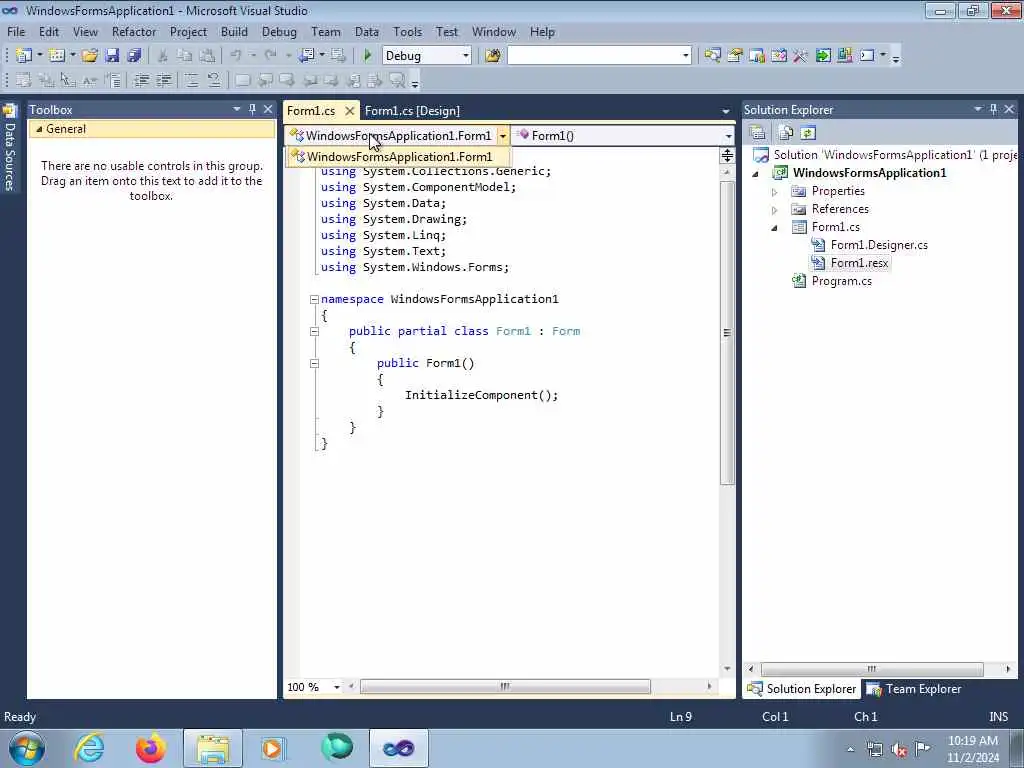Image resolution: width=1024 pixels, height=768 pixels.
Task: Open the editor zoom 100 % dropdown
Action: pos(337,687)
